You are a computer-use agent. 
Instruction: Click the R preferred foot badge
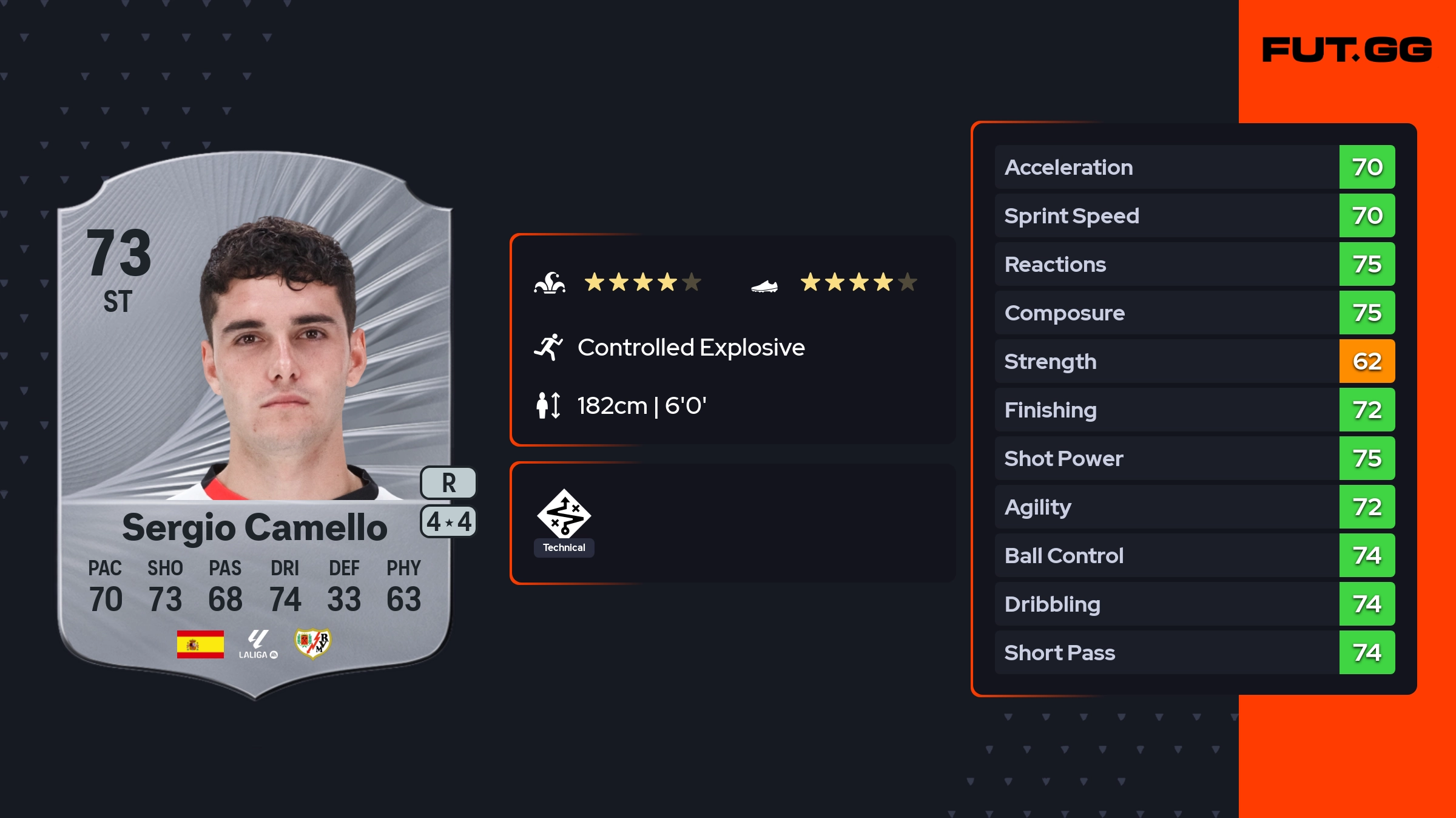(448, 483)
